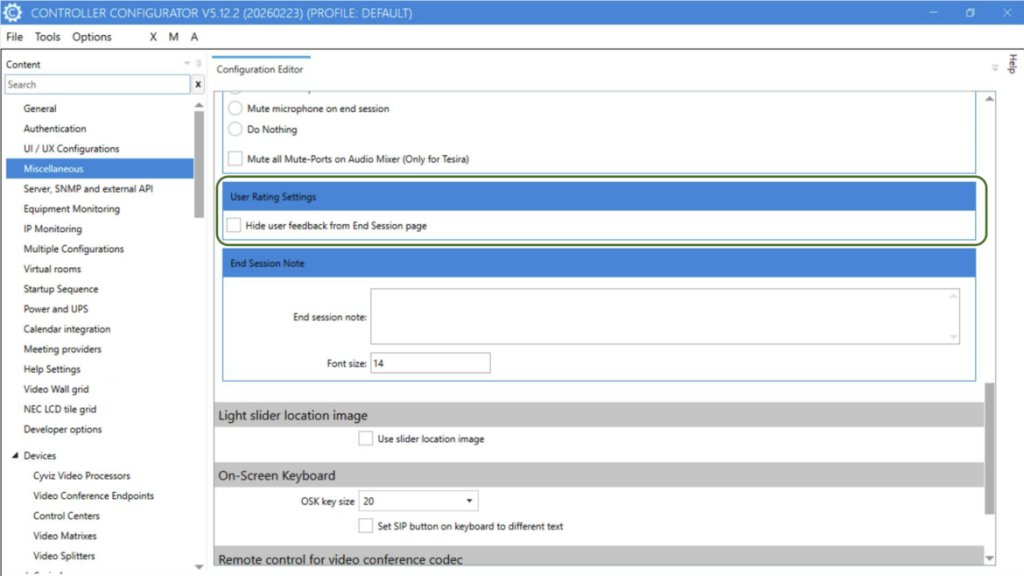Viewport: 1024px width, 576px height.
Task: Open the Tools menu
Action: click(48, 37)
